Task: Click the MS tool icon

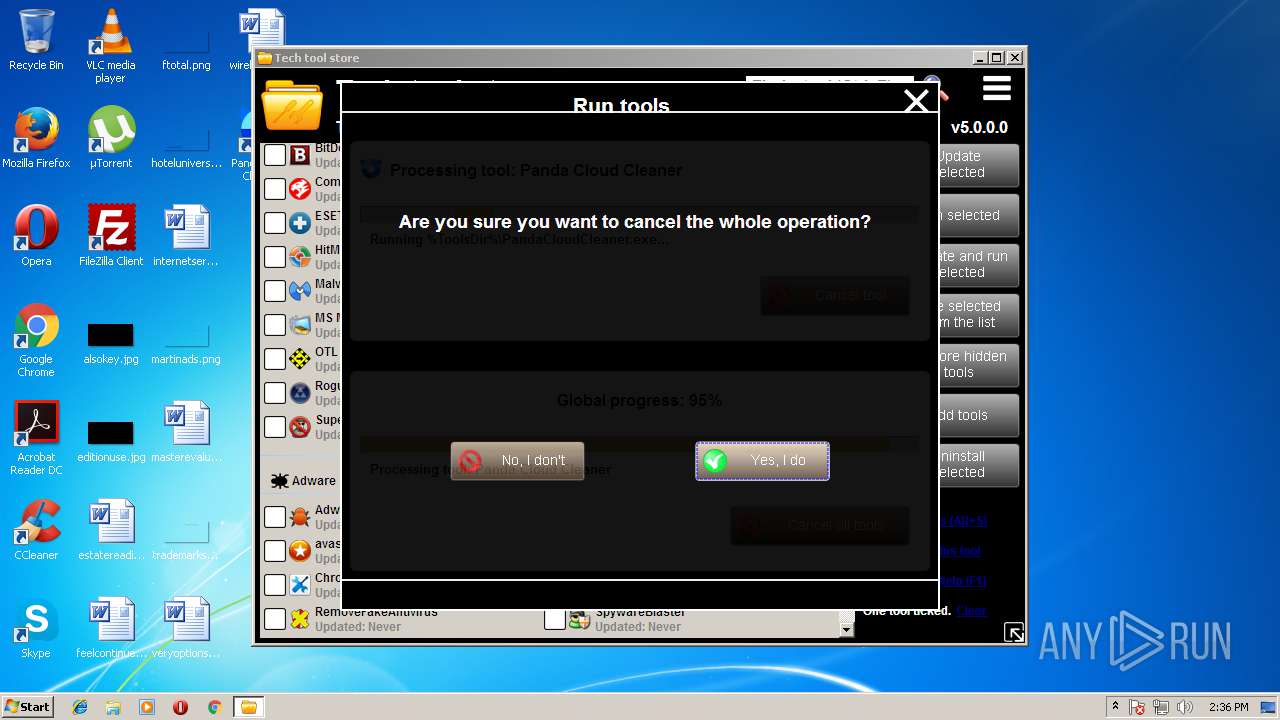Action: 300,325
